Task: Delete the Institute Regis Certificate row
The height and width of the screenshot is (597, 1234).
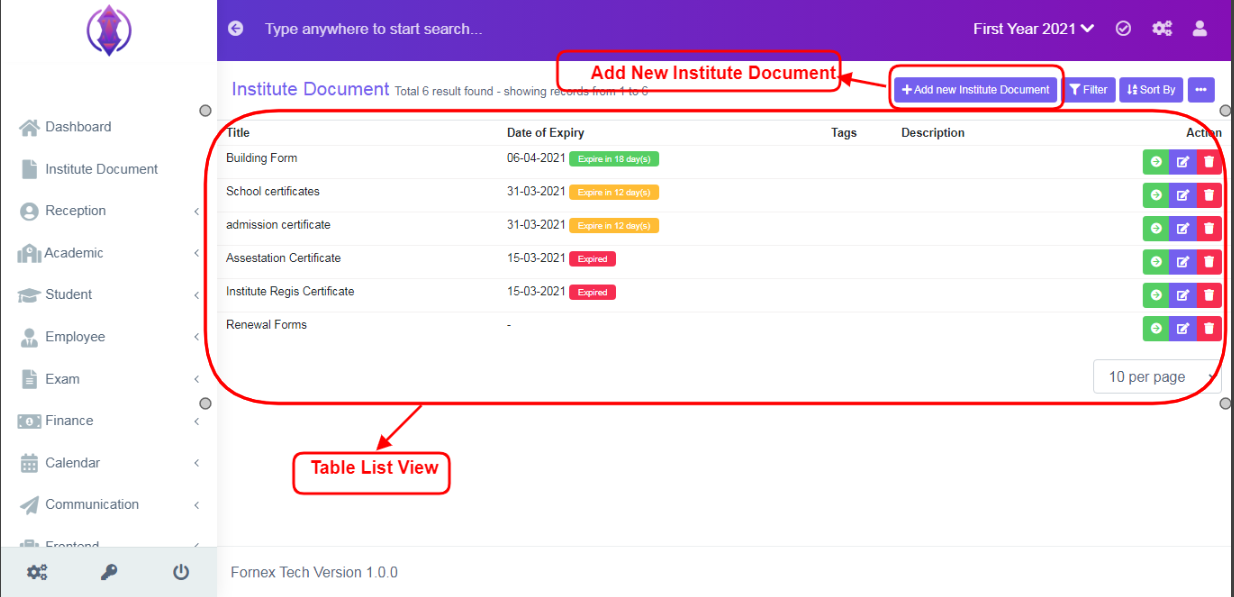Action: click(x=1209, y=295)
